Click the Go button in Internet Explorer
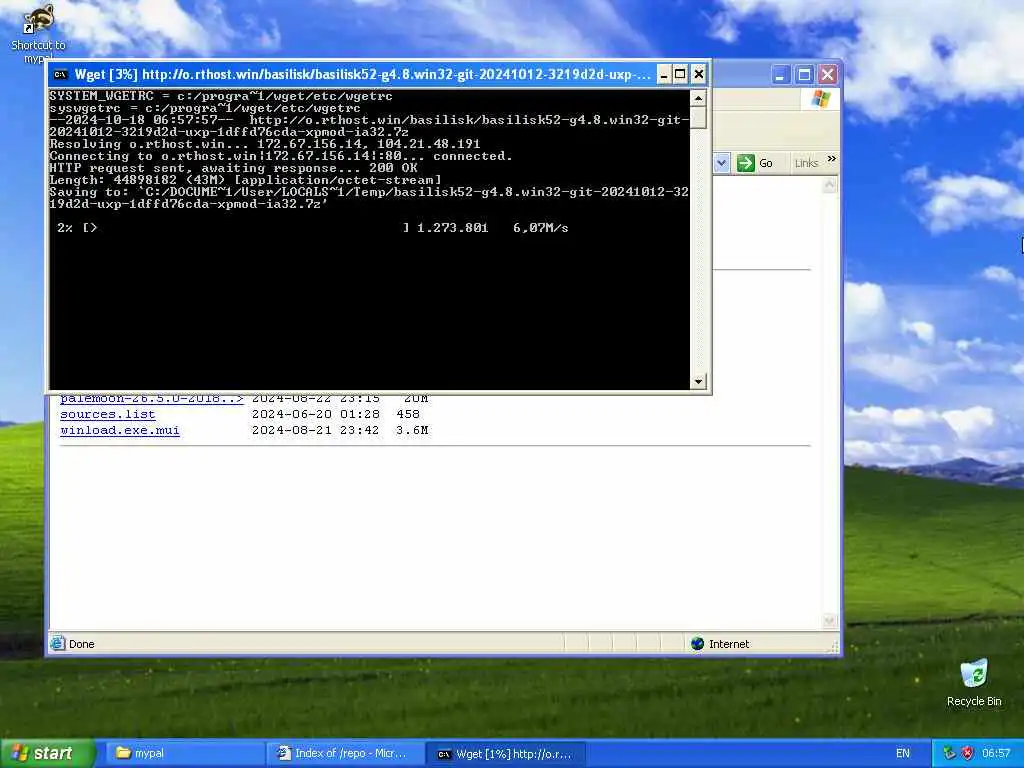The image size is (1024, 768). (x=756, y=163)
